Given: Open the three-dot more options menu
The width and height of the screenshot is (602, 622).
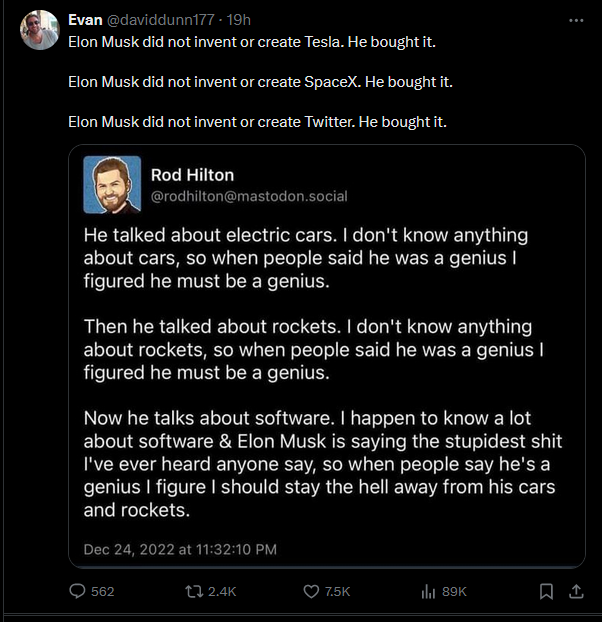Looking at the screenshot, I should pos(575,20).
